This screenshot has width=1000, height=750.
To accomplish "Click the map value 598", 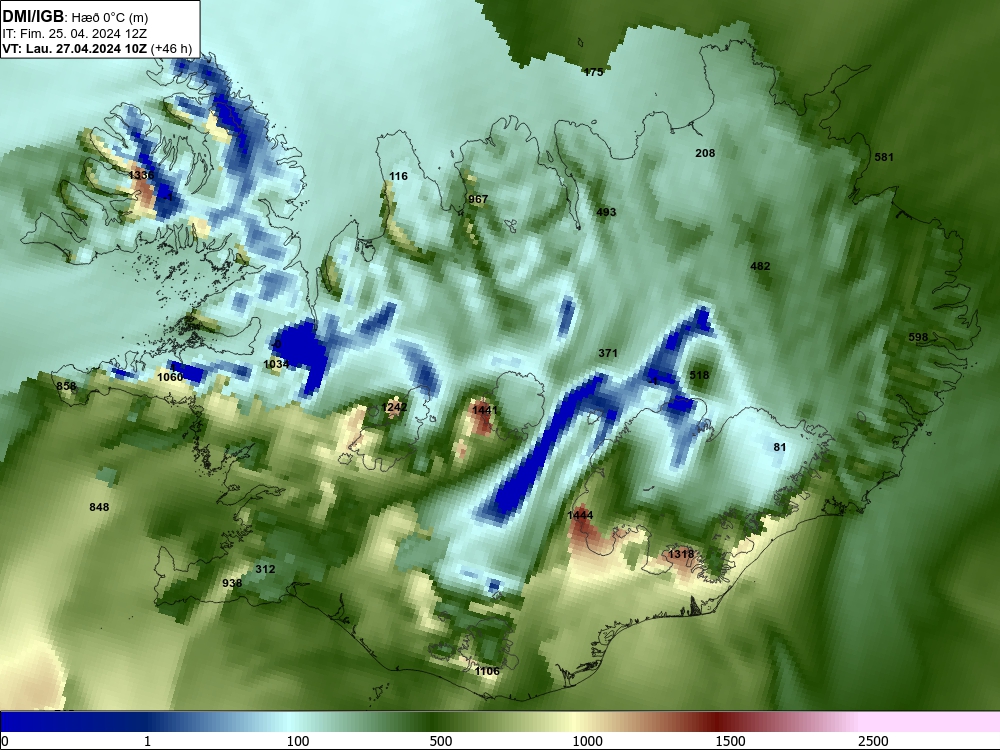I will coord(918,337).
